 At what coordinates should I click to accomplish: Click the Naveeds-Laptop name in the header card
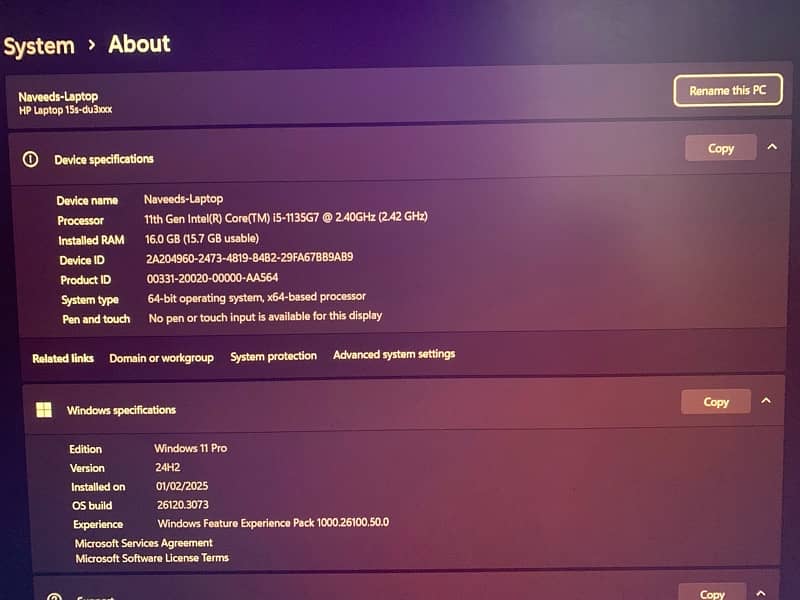[58, 96]
